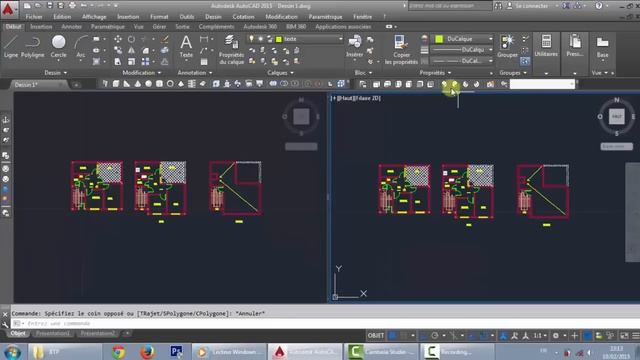The image size is (640, 360).
Task: Switch to Présentation1 layout tab
Action: tap(53, 333)
